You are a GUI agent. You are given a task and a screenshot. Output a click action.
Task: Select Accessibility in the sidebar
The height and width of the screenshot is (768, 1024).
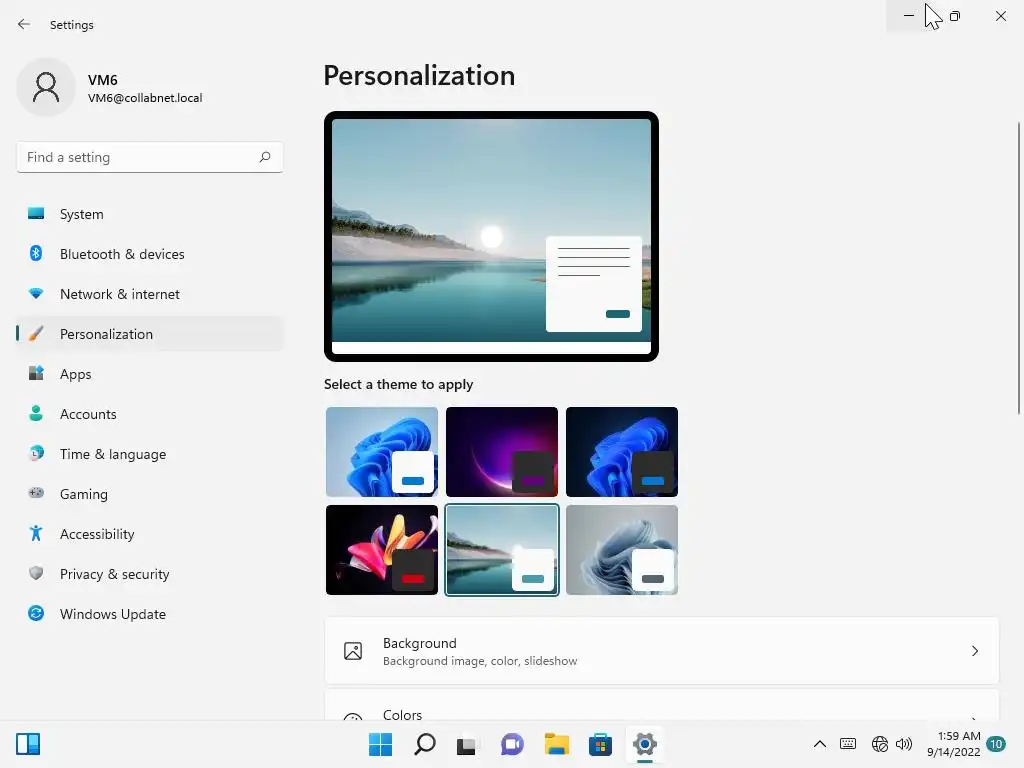[x=150, y=534]
